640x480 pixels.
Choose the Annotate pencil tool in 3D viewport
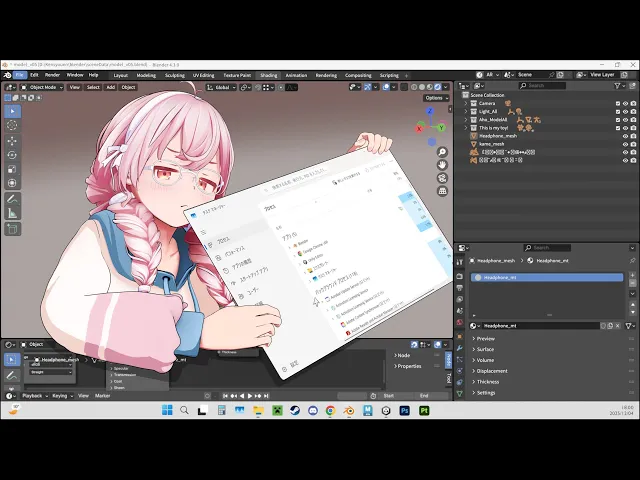tap(12, 200)
